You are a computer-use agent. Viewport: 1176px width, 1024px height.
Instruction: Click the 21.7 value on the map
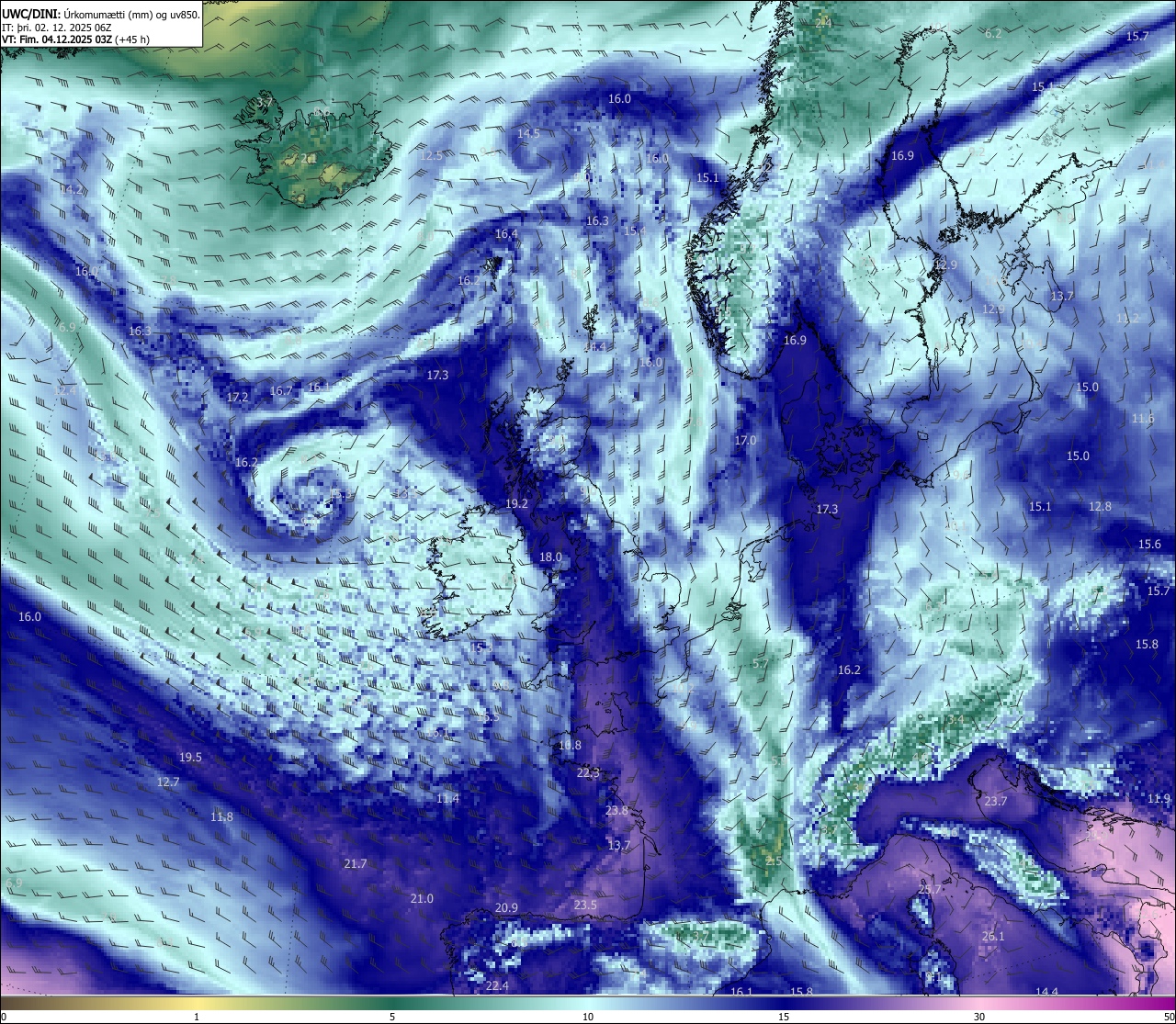[x=356, y=864]
